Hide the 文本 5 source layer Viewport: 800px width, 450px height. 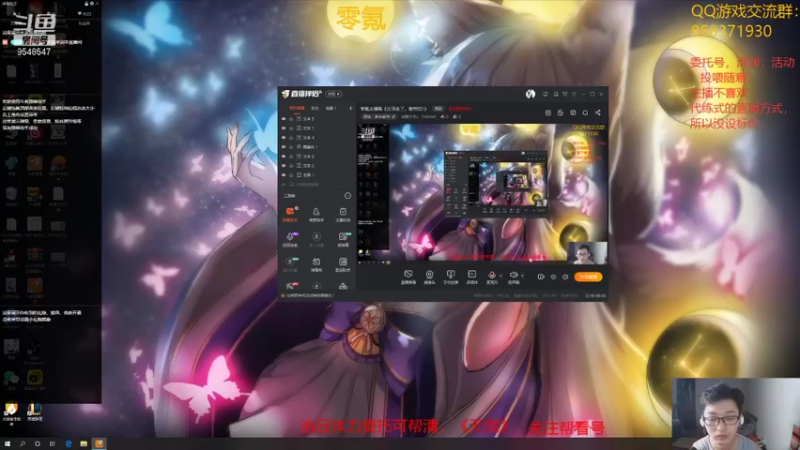click(x=284, y=119)
